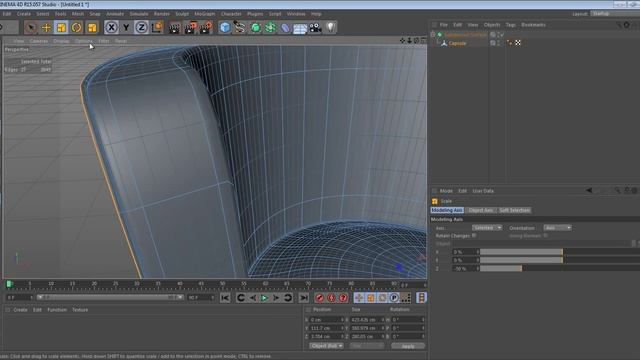
Task: Open Object Manager Tags menu
Action: pyautogui.click(x=511, y=25)
